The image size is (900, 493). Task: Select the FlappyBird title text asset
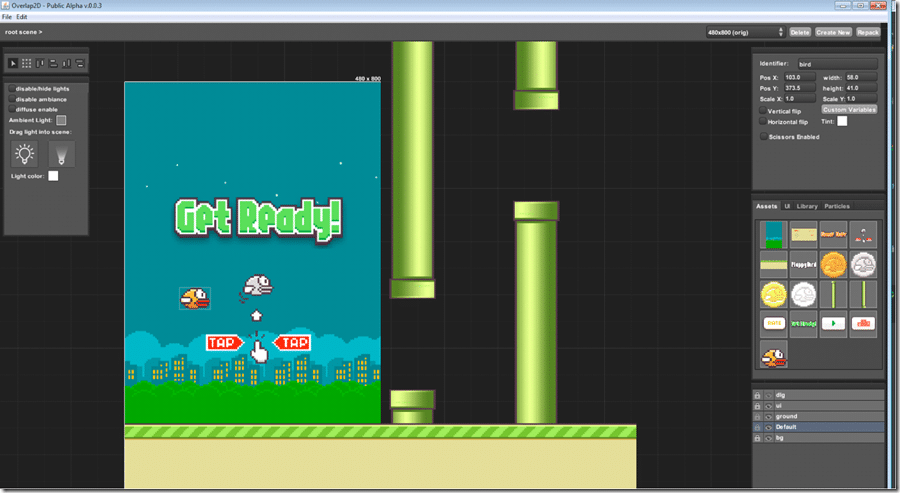tap(803, 265)
